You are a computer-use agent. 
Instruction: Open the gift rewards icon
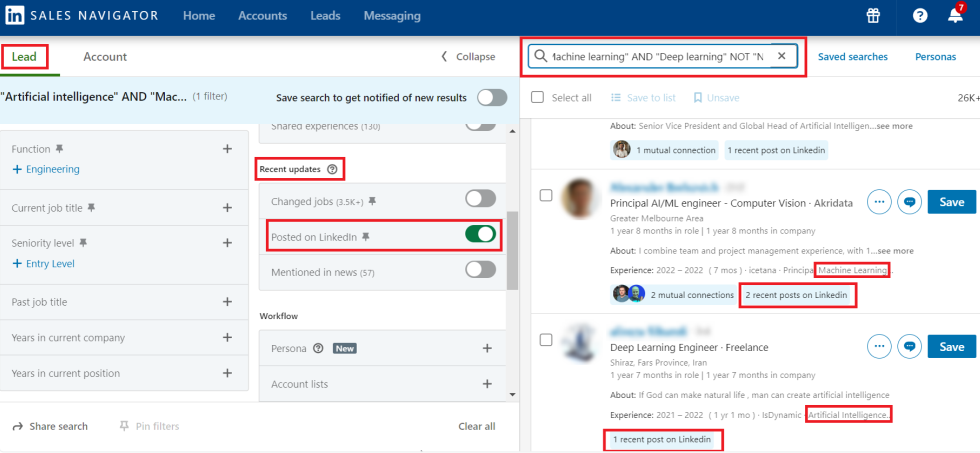click(873, 16)
